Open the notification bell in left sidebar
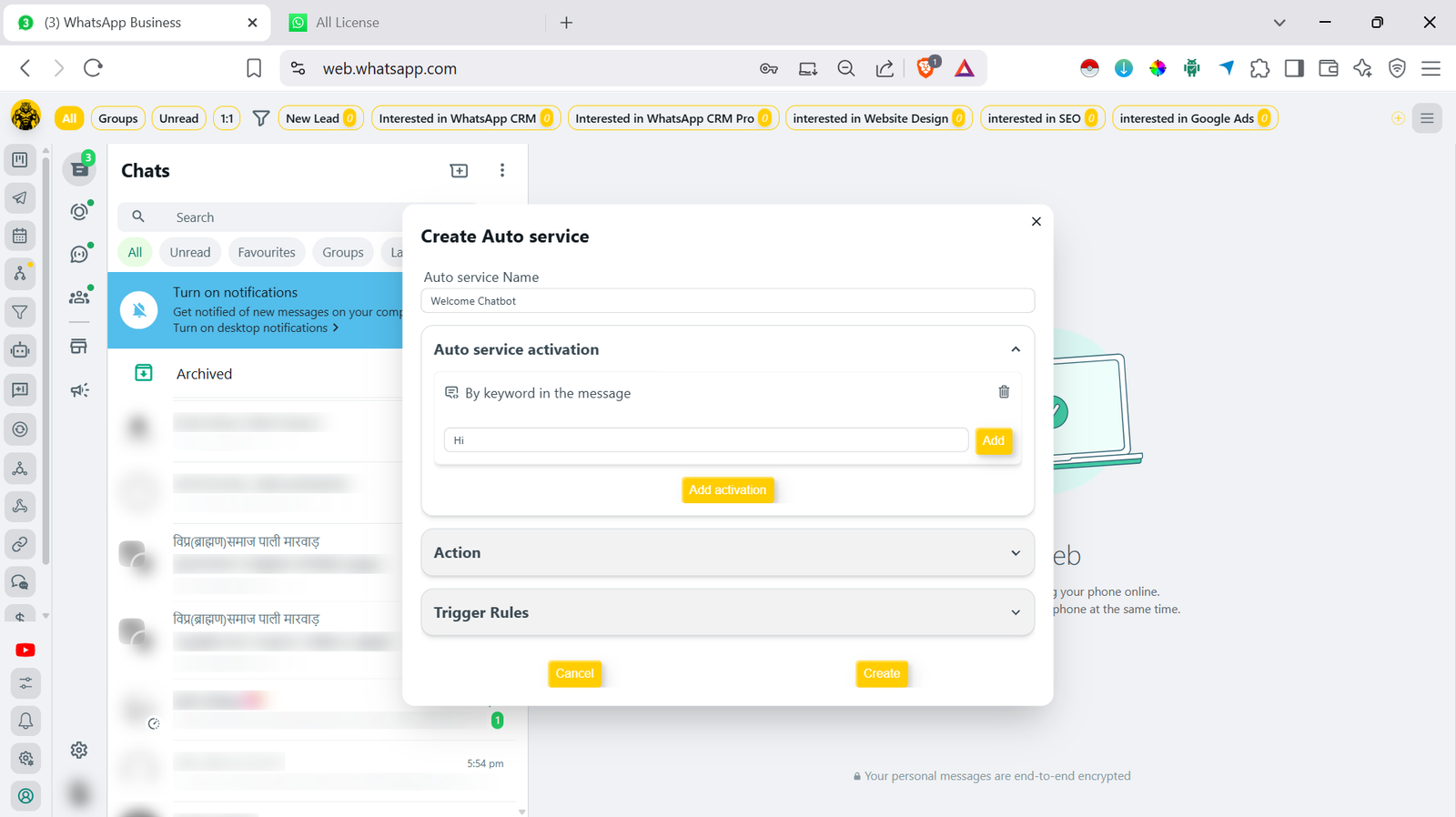 click(25, 721)
